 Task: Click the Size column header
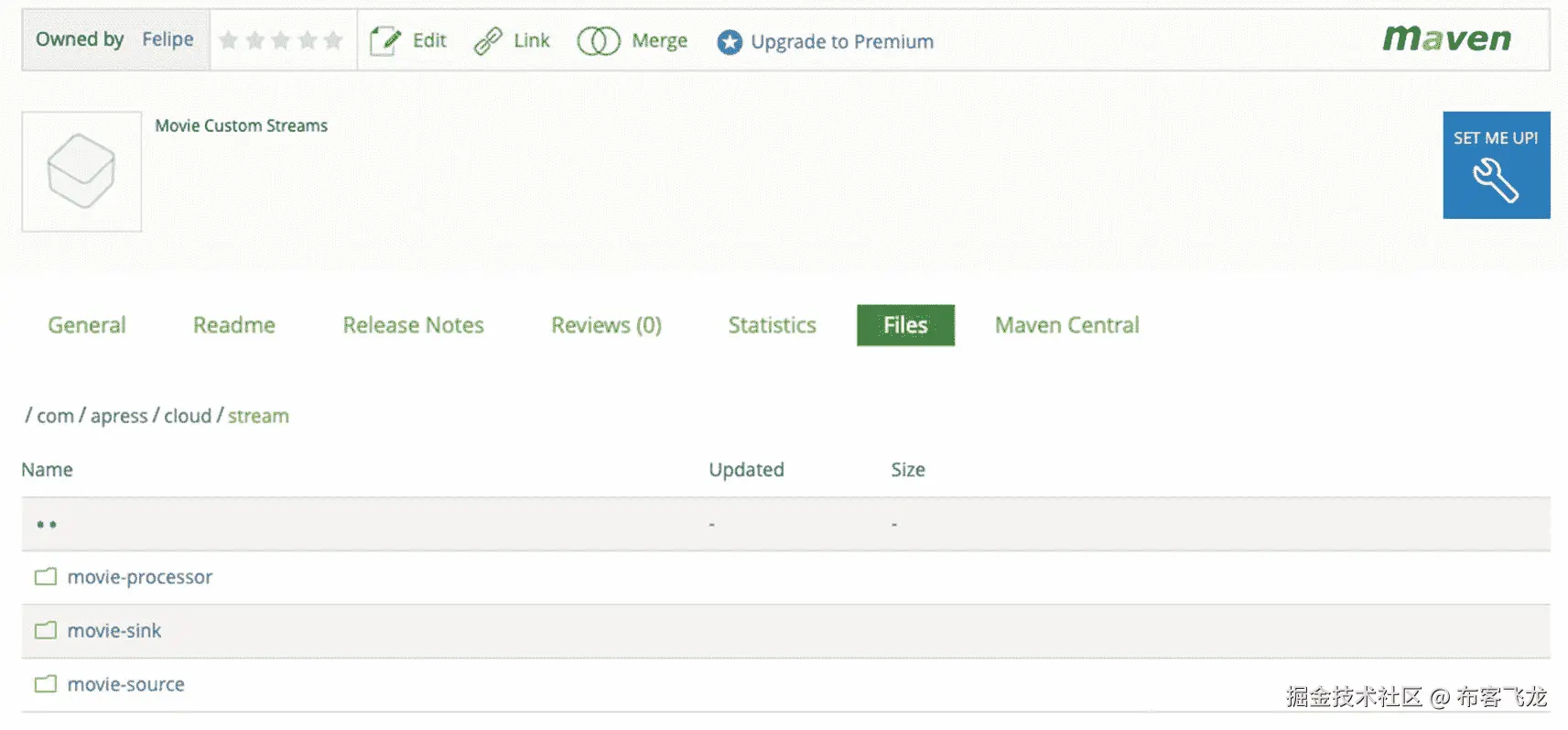click(908, 470)
